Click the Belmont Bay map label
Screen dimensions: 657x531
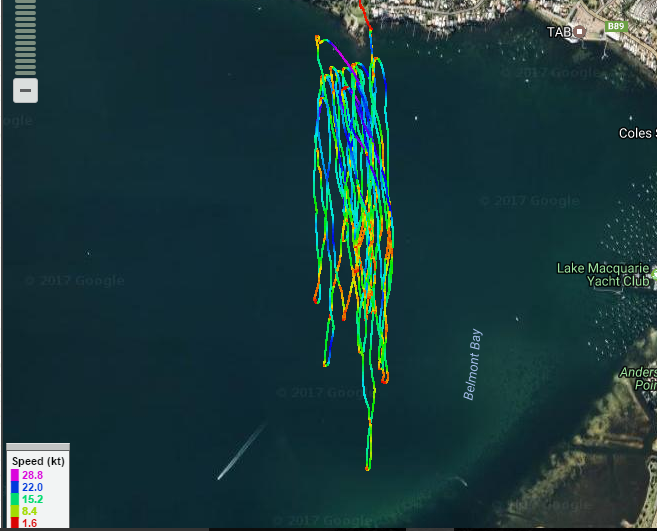click(x=473, y=364)
